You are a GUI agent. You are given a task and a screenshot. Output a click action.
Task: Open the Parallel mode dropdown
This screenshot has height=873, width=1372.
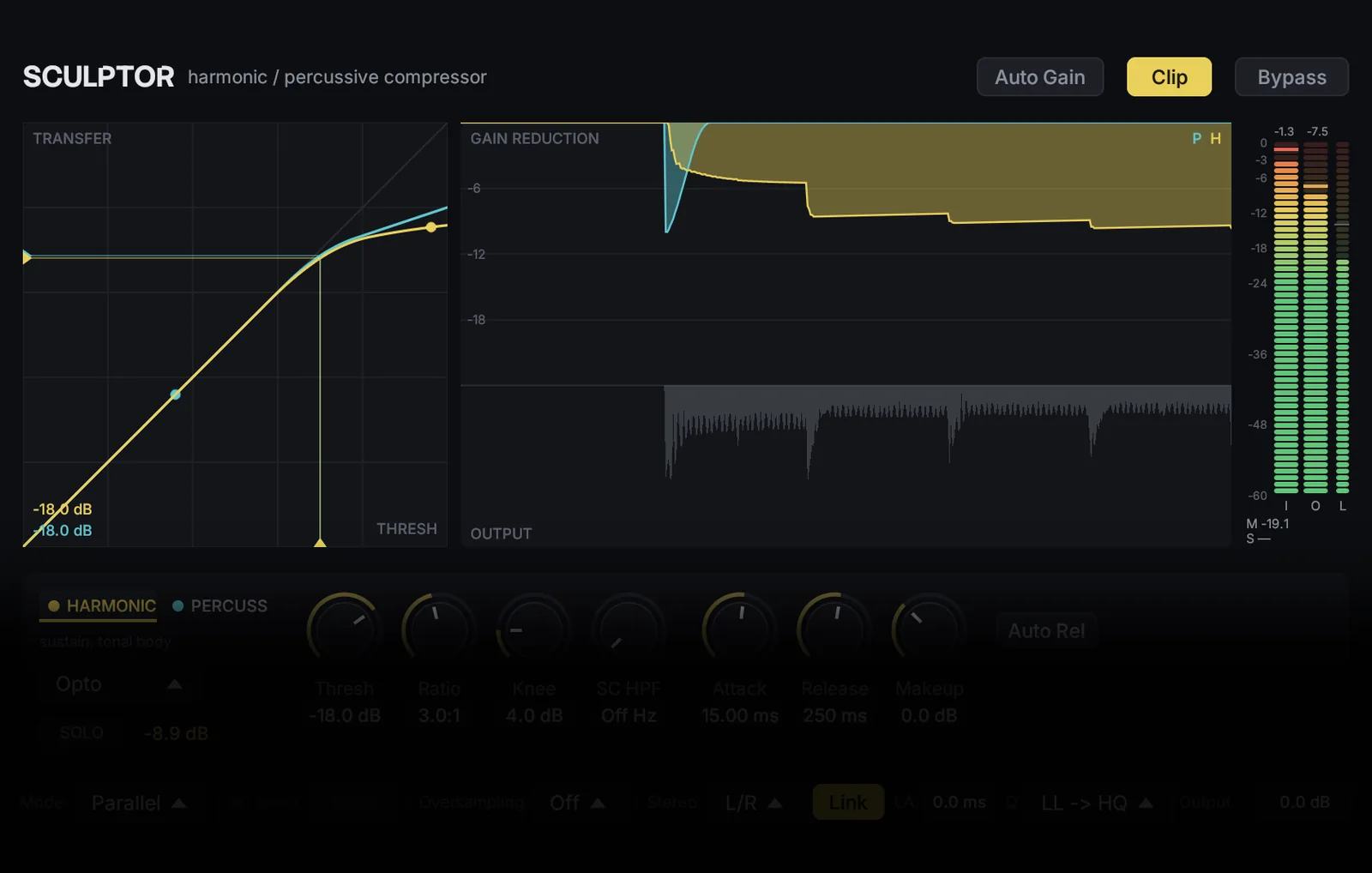tap(139, 803)
